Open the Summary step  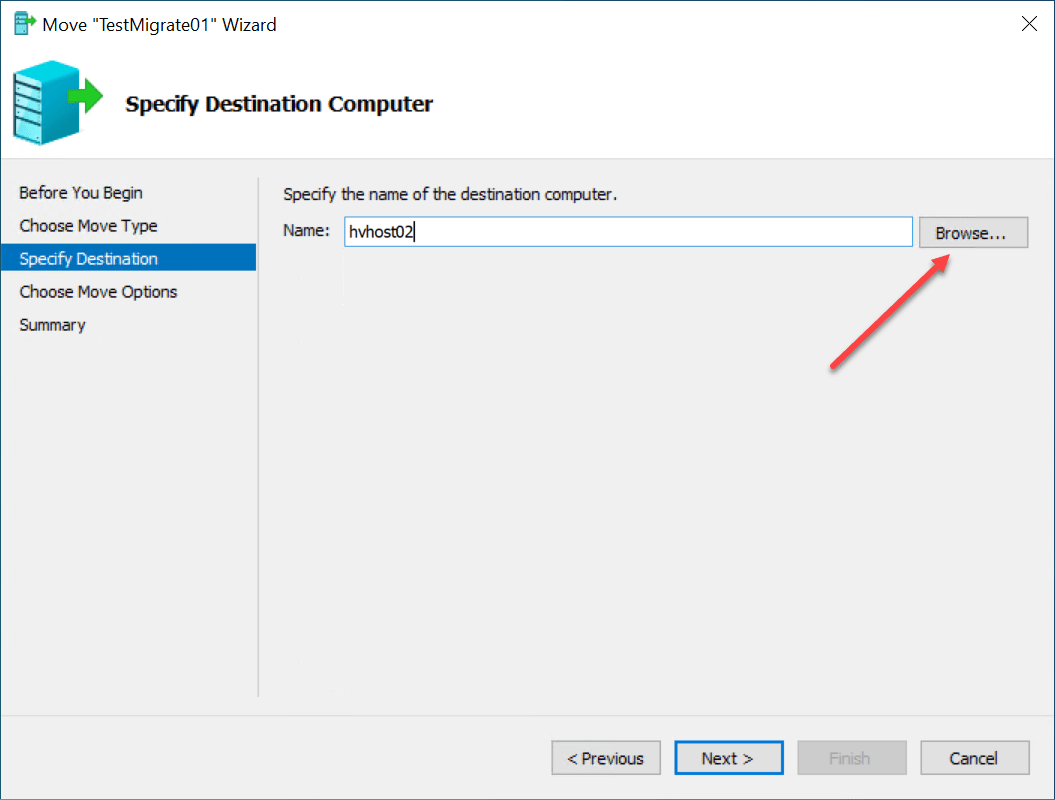[52, 325]
